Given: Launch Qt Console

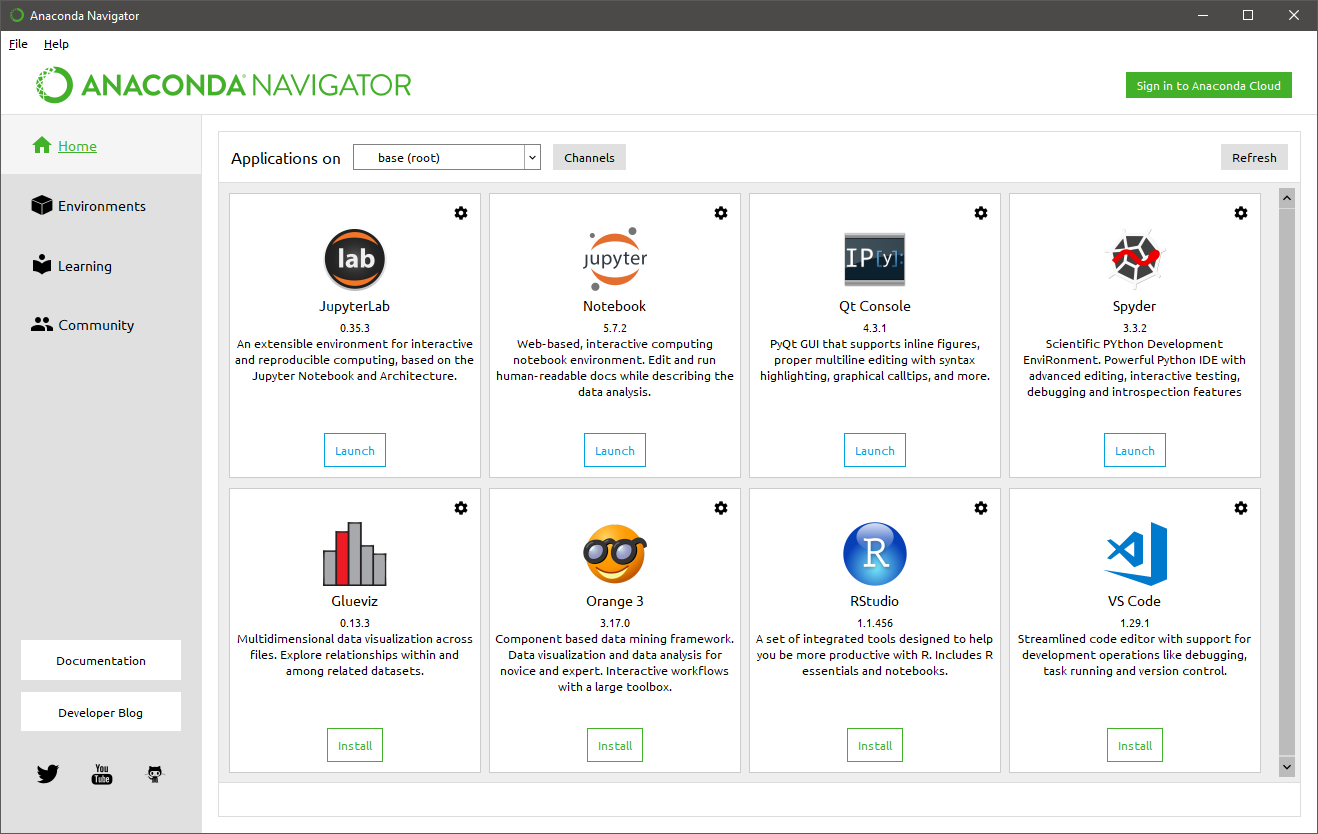Looking at the screenshot, I should point(875,450).
